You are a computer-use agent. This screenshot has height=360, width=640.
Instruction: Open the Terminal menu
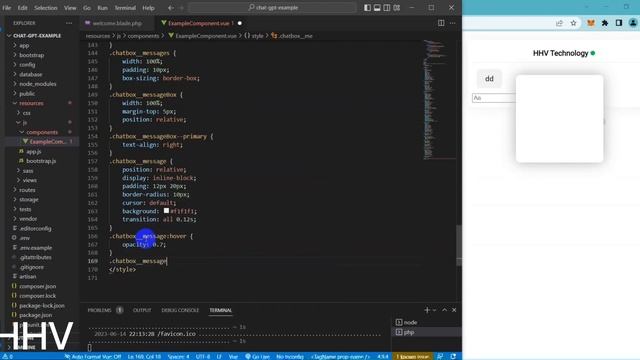tap(125, 8)
